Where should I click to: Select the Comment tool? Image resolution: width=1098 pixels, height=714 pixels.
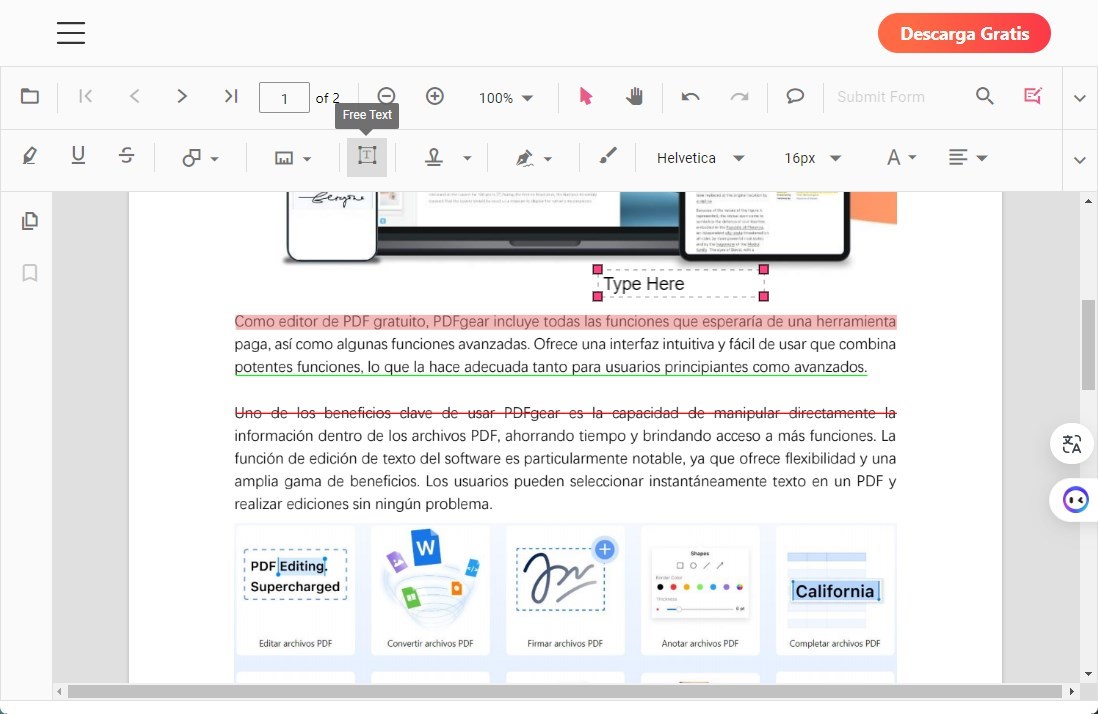click(x=794, y=96)
